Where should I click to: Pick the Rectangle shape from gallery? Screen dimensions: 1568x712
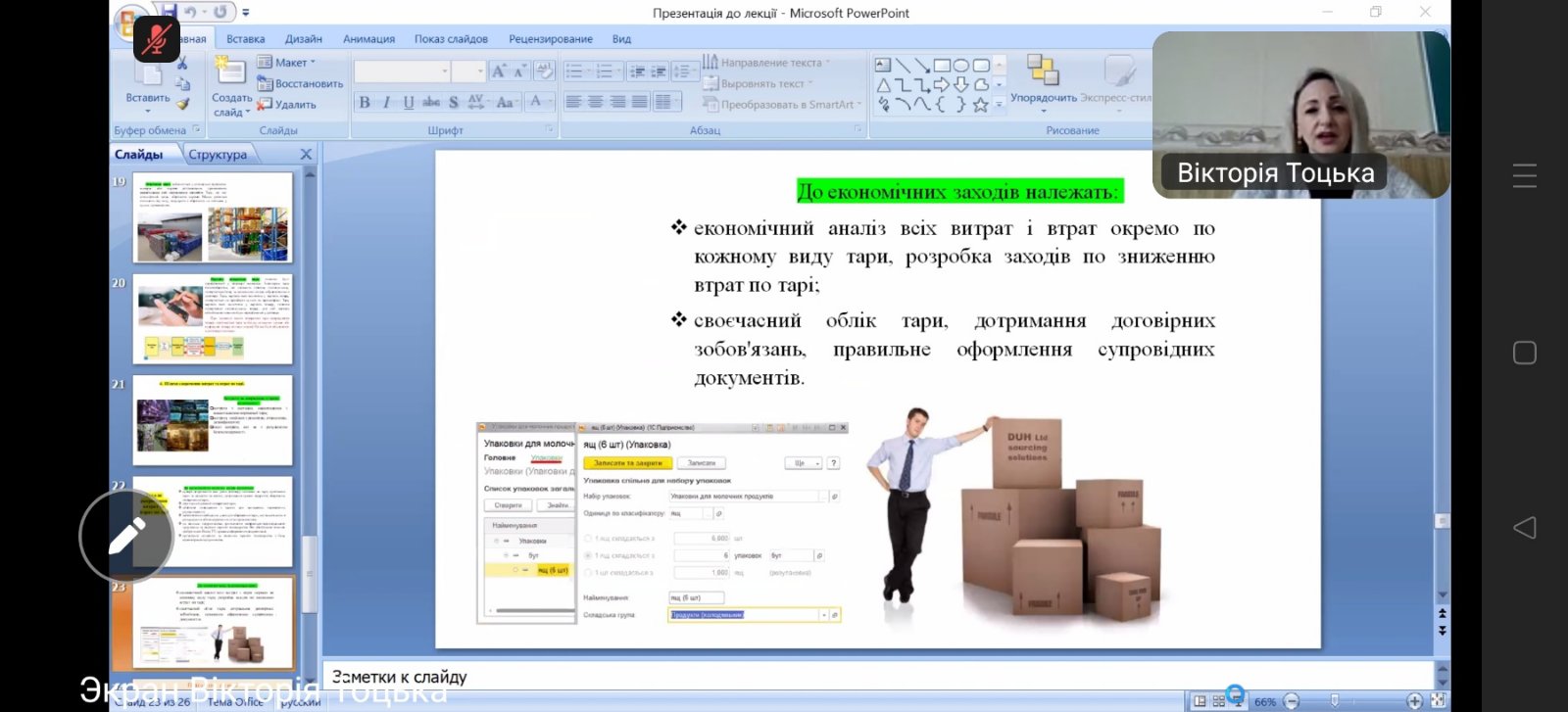942,66
